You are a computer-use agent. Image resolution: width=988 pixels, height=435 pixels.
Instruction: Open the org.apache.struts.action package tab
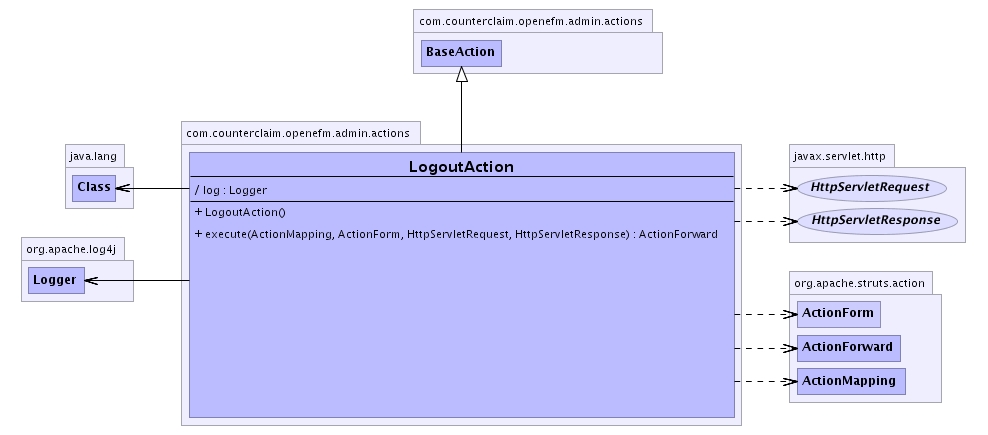(860, 282)
